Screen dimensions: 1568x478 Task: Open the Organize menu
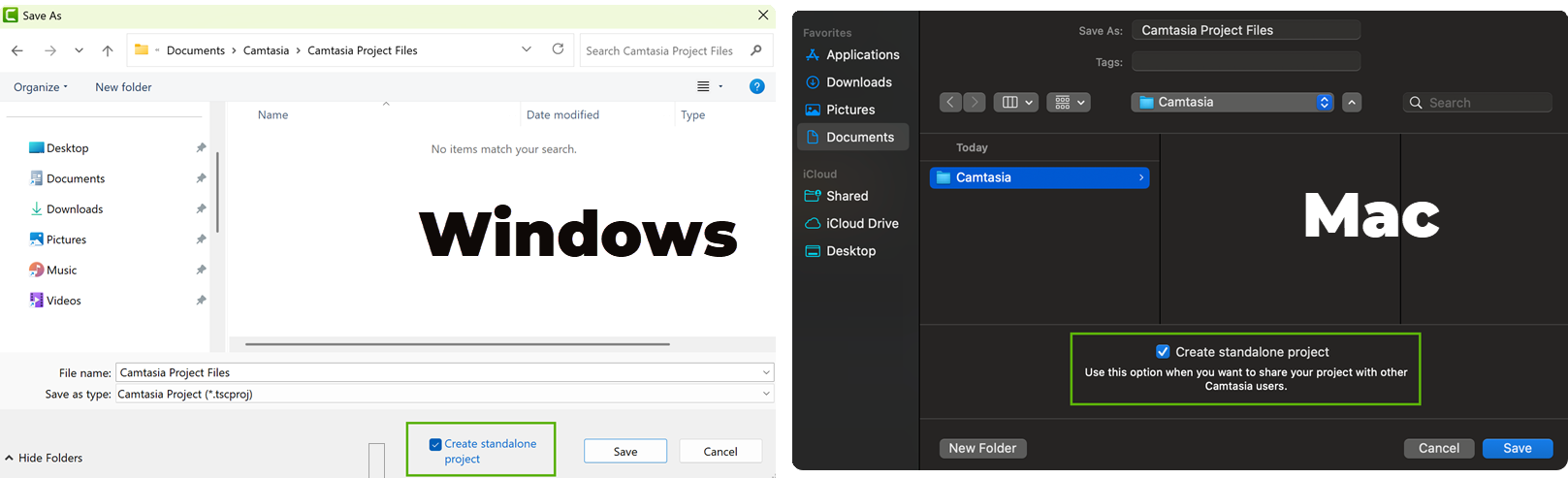click(x=41, y=87)
